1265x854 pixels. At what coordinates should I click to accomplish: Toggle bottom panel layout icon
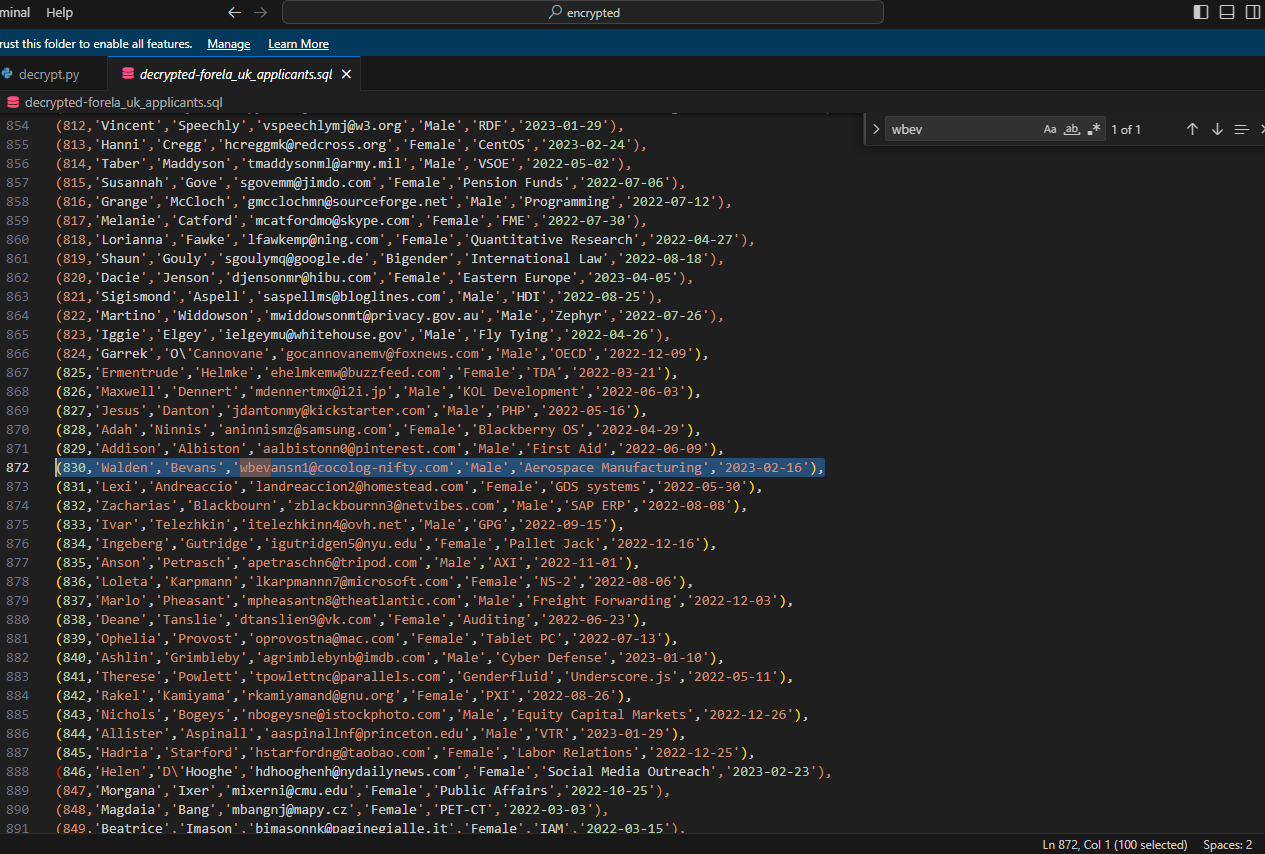click(1227, 12)
